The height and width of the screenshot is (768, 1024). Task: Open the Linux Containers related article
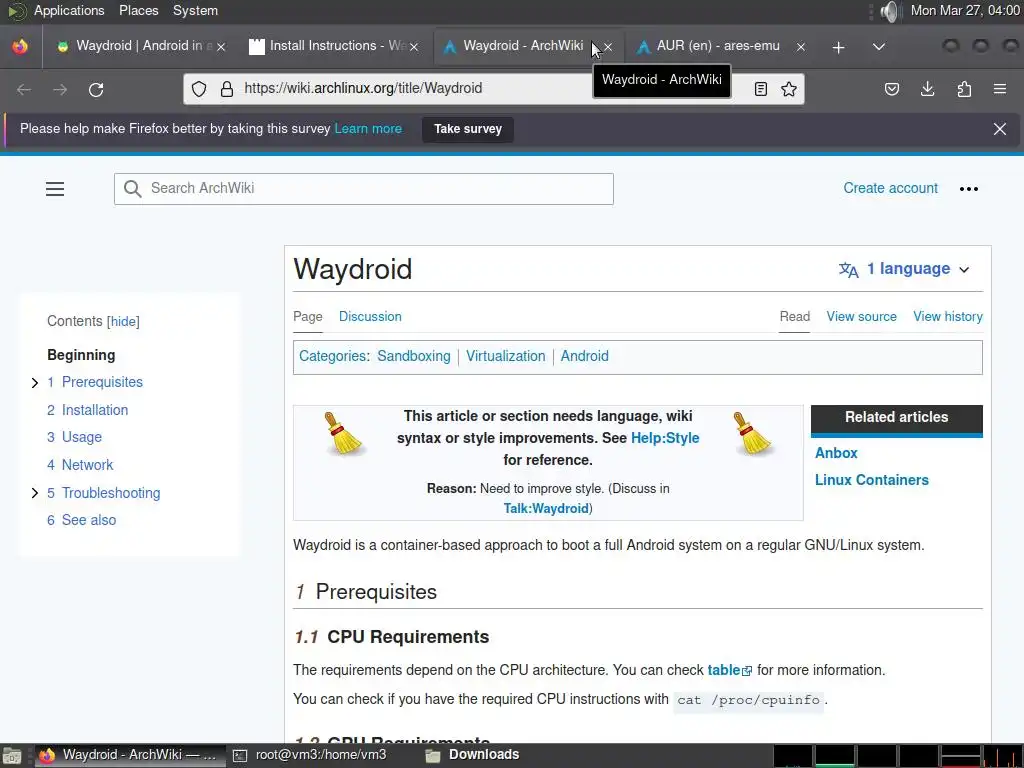coord(871,480)
